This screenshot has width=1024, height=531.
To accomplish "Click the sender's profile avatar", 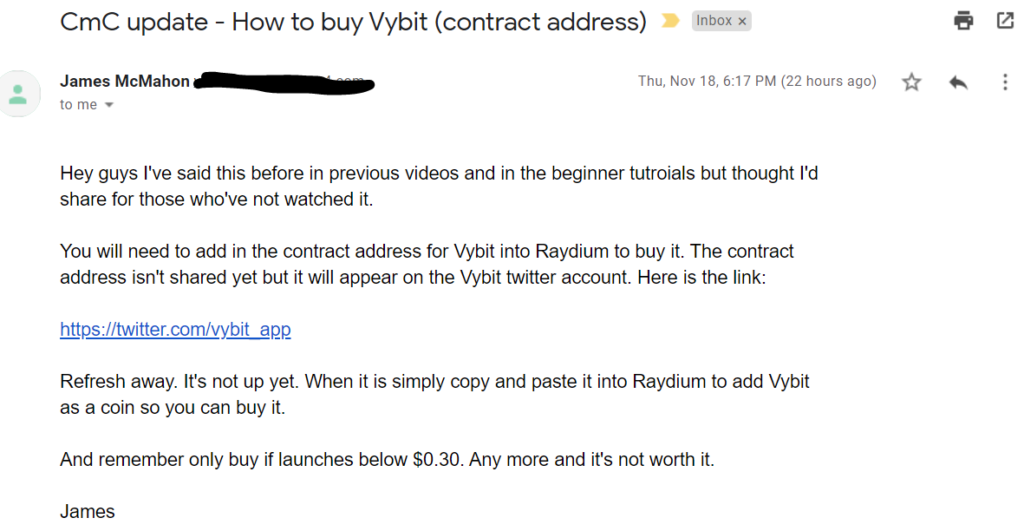I will 18,94.
